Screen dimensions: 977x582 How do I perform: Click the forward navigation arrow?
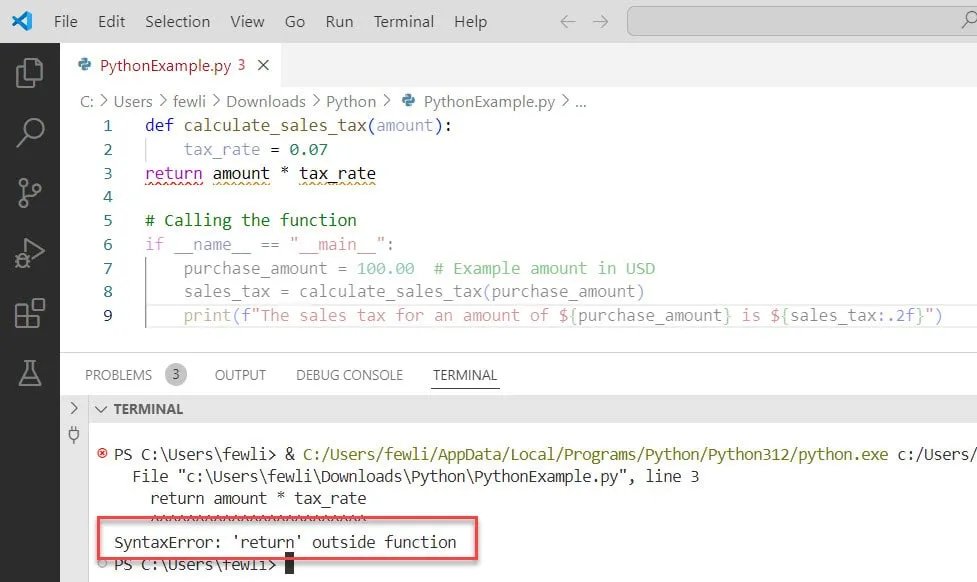[600, 21]
